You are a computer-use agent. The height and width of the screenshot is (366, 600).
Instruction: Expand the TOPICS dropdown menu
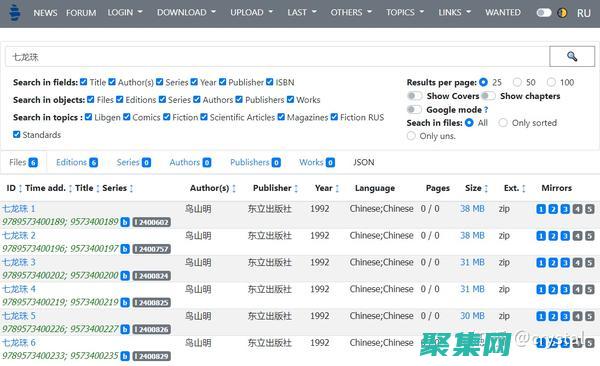point(405,13)
